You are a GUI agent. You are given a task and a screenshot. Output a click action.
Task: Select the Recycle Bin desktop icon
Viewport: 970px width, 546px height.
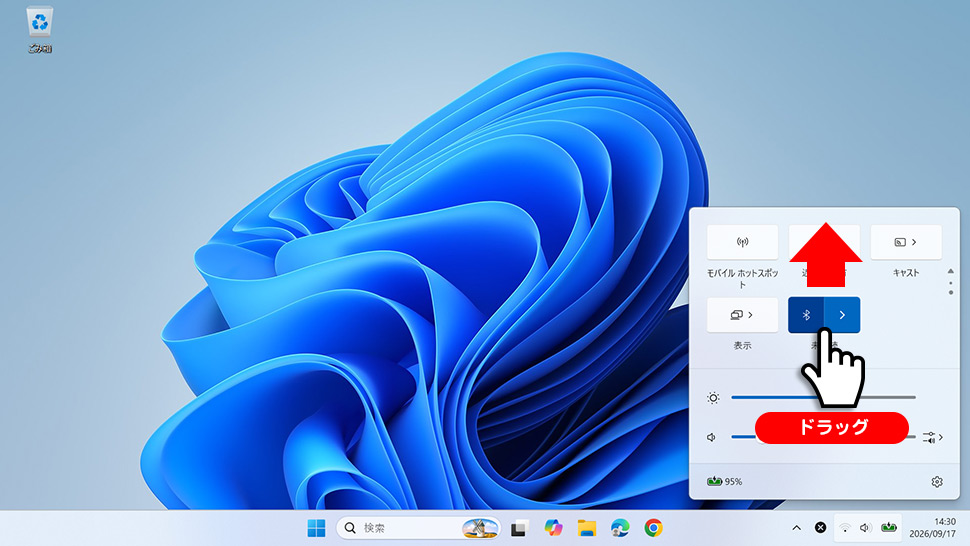pyautogui.click(x=40, y=30)
